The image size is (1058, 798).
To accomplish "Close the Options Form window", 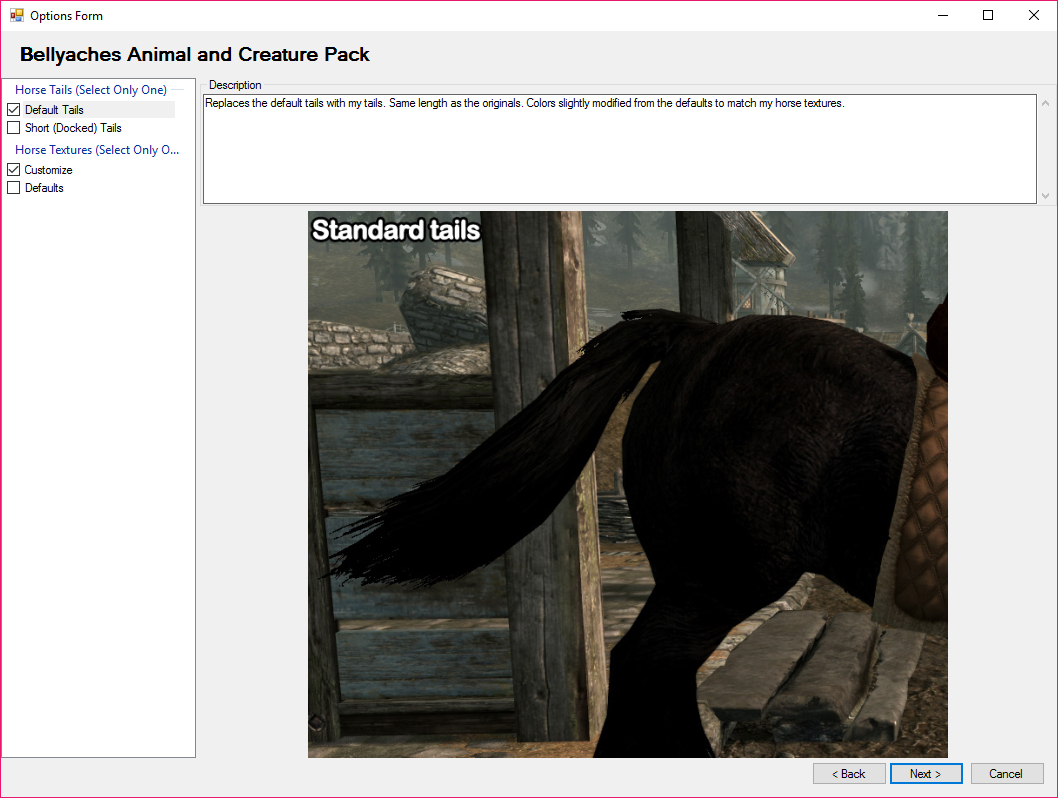I will (x=1034, y=16).
